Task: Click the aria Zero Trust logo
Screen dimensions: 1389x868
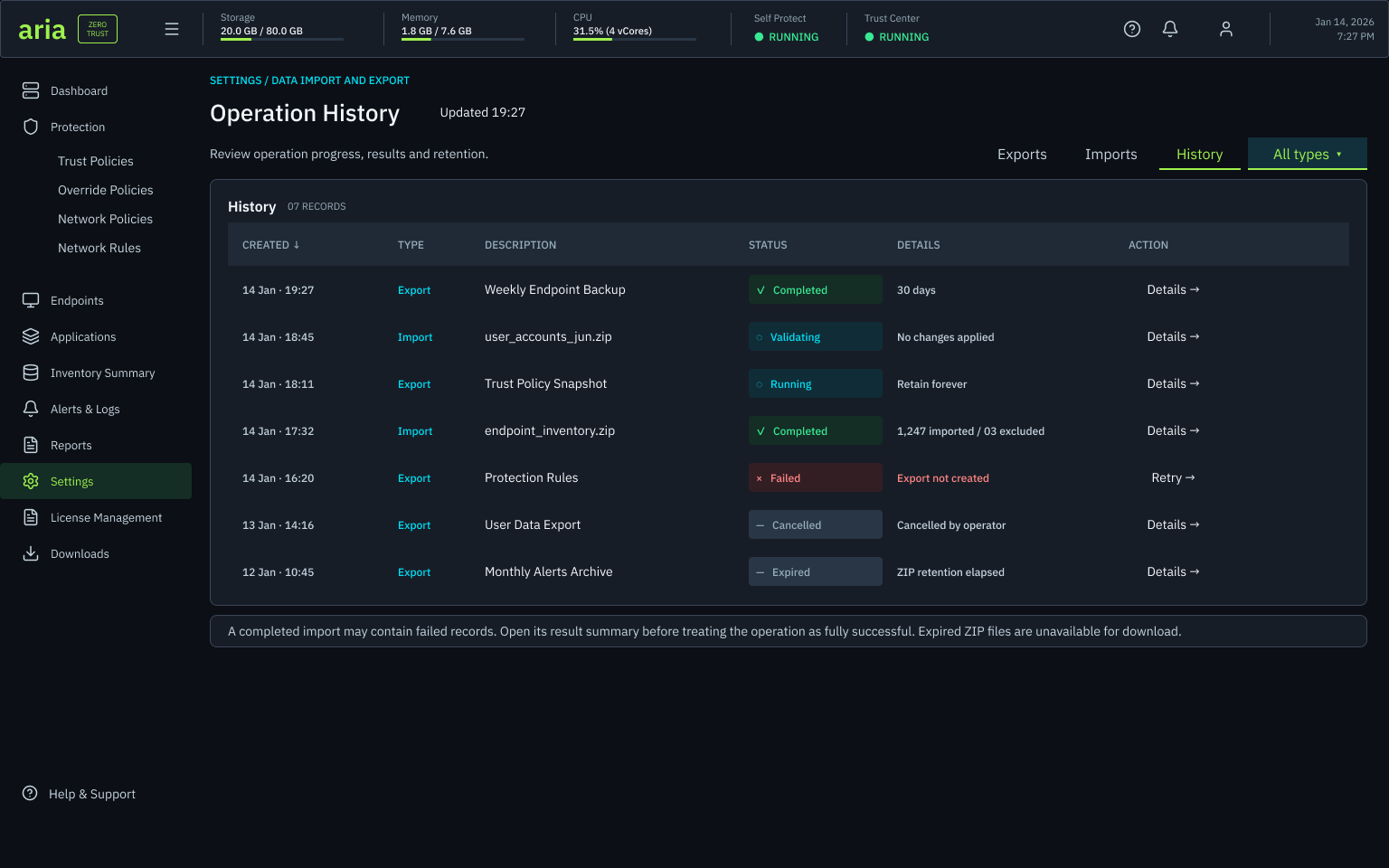Action: point(68,29)
